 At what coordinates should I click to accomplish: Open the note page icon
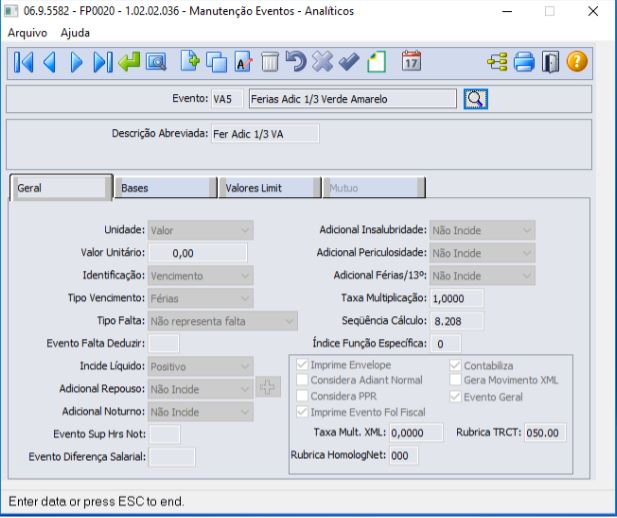point(377,62)
